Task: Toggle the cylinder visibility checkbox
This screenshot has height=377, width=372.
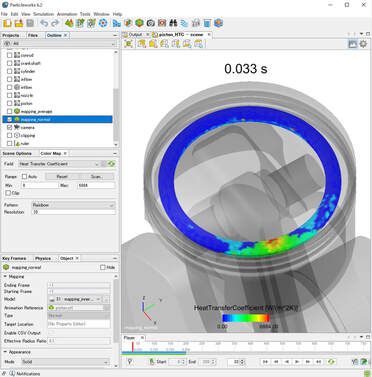Action: 9,71
